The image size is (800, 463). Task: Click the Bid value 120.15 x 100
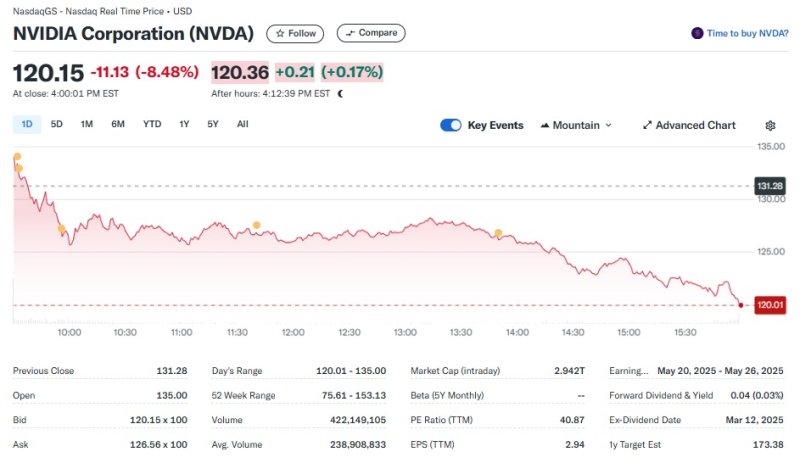click(158, 420)
